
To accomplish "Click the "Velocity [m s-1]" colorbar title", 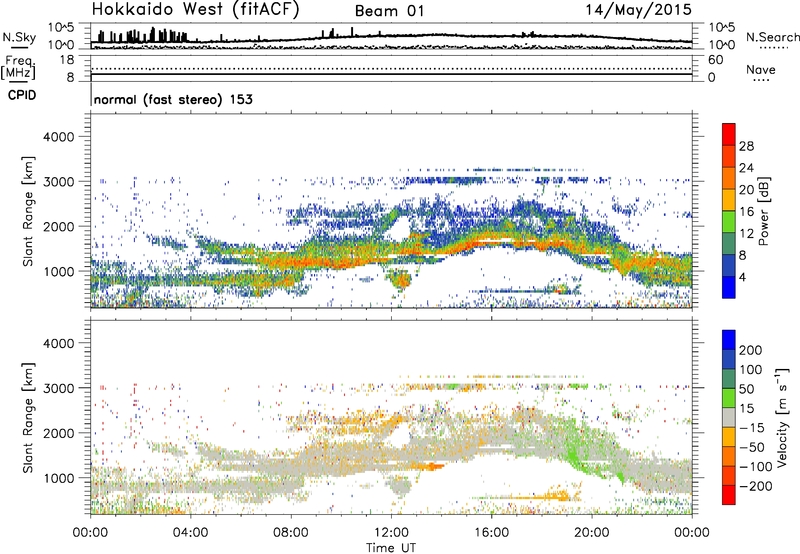I will tap(782, 417).
